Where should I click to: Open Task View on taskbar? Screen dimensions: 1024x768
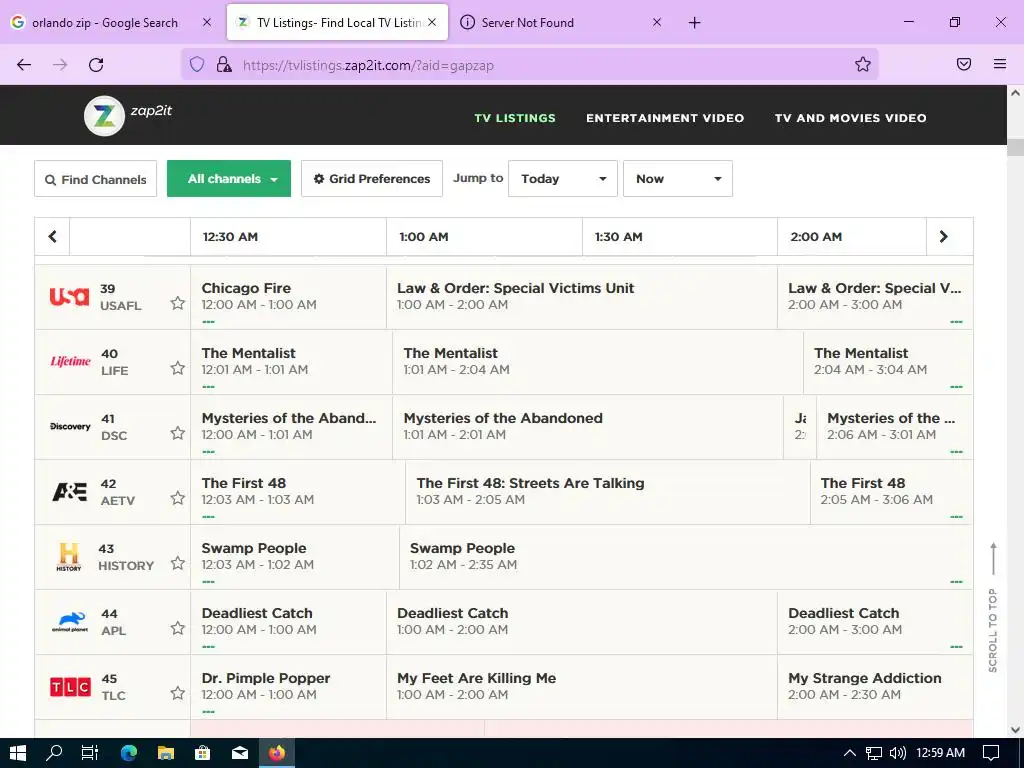(90, 753)
